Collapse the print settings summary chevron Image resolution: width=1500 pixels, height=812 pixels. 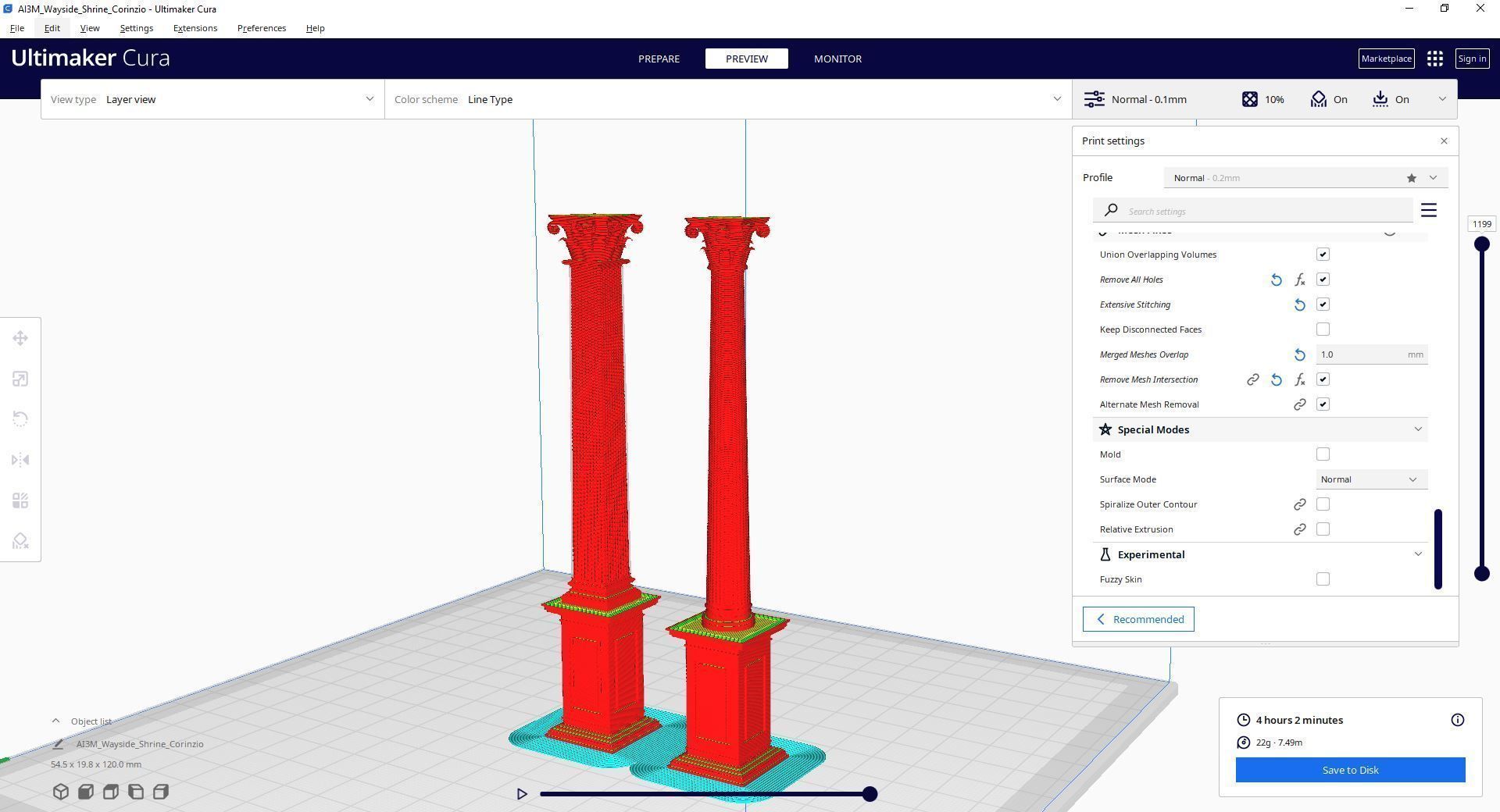point(1442,99)
